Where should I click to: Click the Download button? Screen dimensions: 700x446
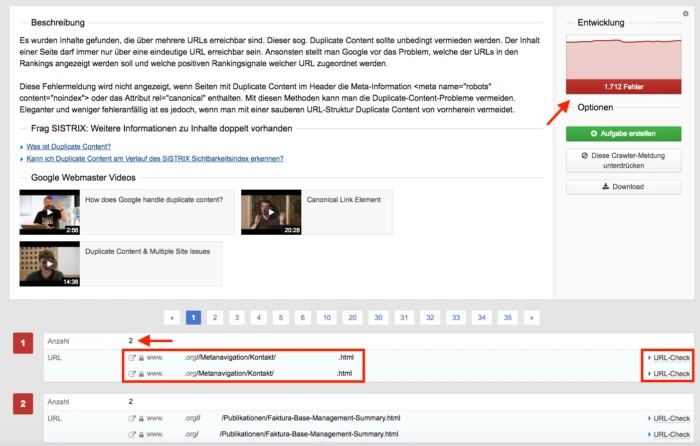pyautogui.click(x=623, y=187)
